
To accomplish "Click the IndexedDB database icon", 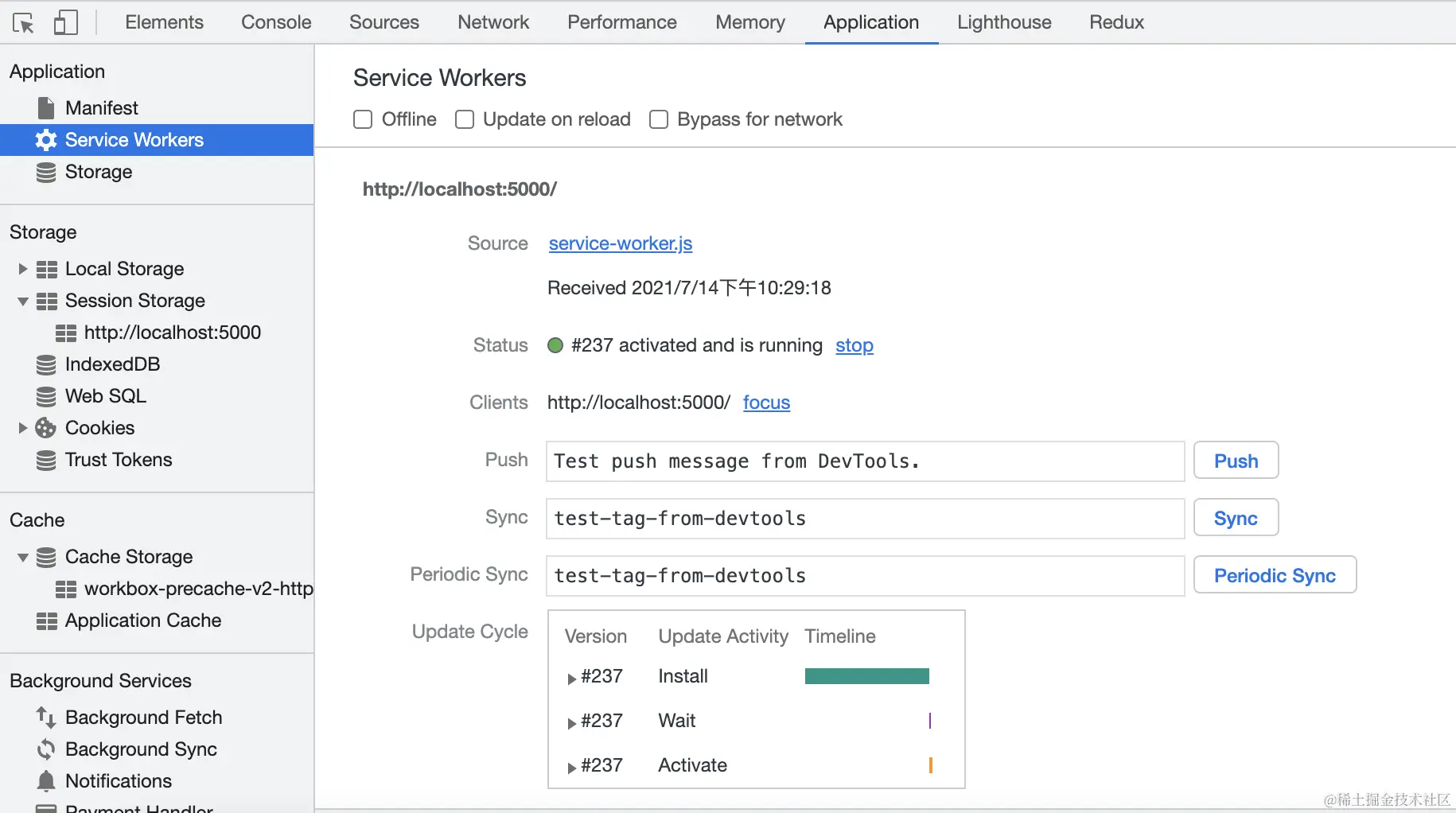I will [x=46, y=364].
